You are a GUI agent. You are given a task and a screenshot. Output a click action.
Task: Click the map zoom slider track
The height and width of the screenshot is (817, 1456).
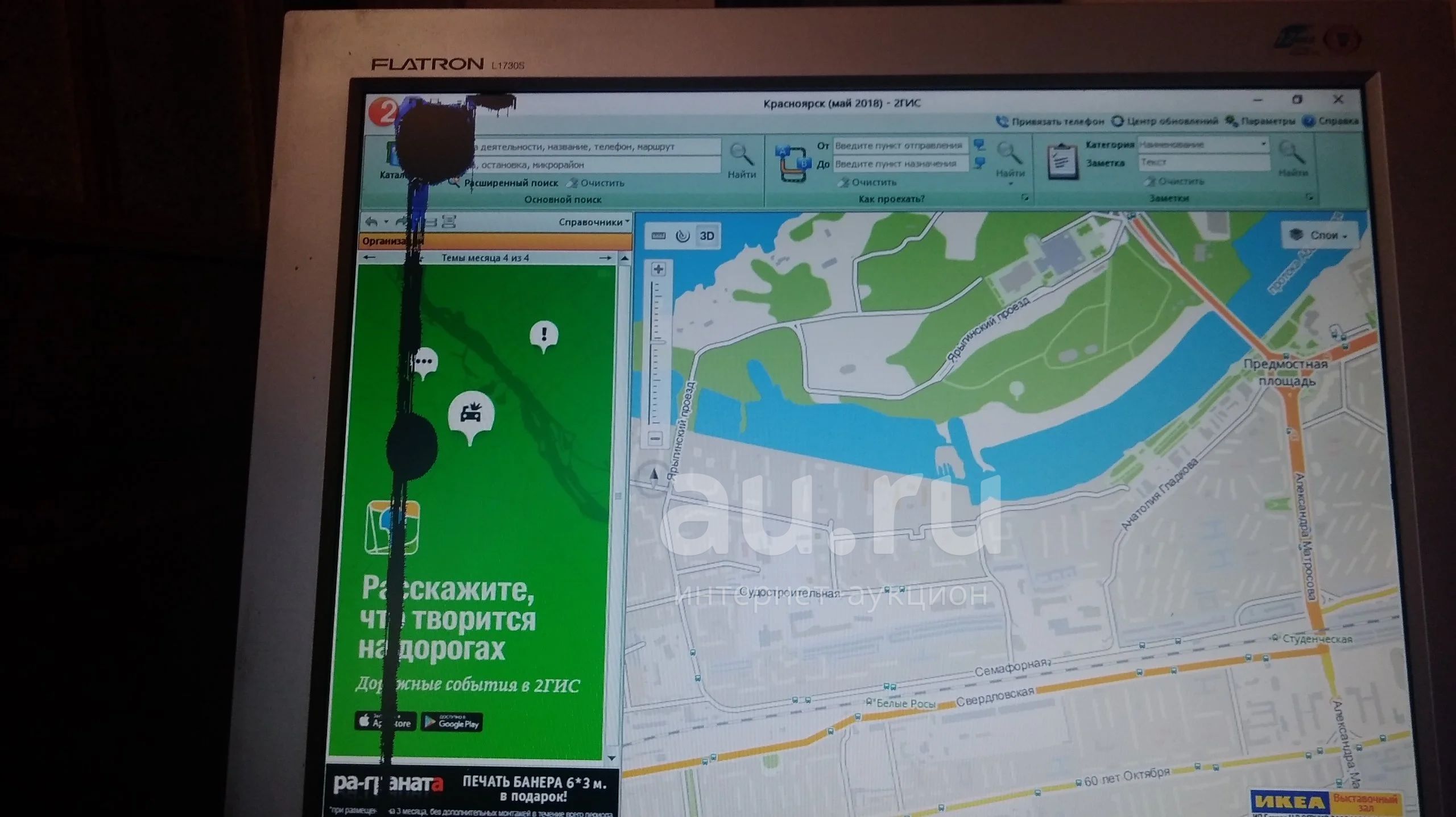(x=656, y=352)
